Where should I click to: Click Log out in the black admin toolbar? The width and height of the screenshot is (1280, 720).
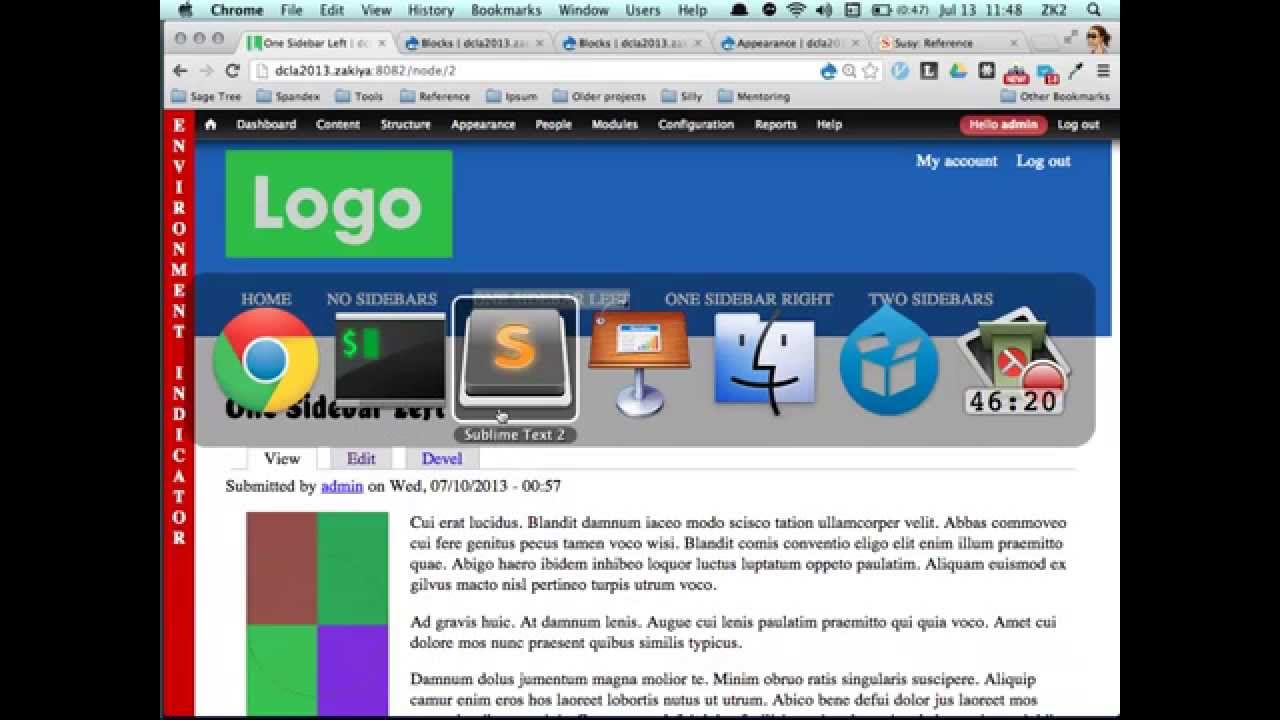[1078, 125]
